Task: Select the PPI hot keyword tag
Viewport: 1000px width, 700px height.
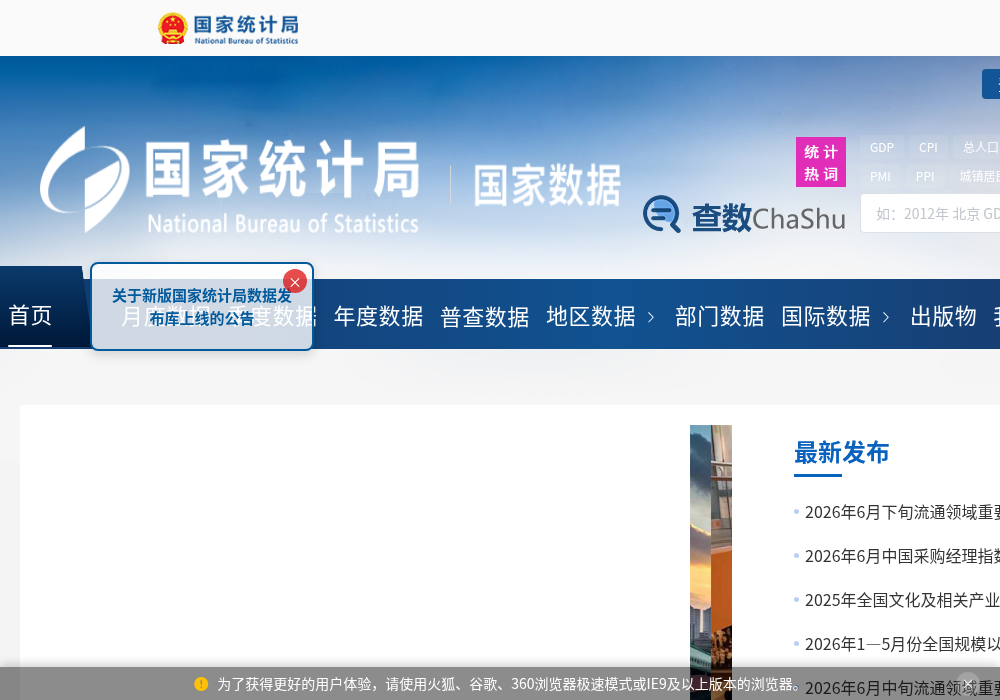Action: coord(925,176)
